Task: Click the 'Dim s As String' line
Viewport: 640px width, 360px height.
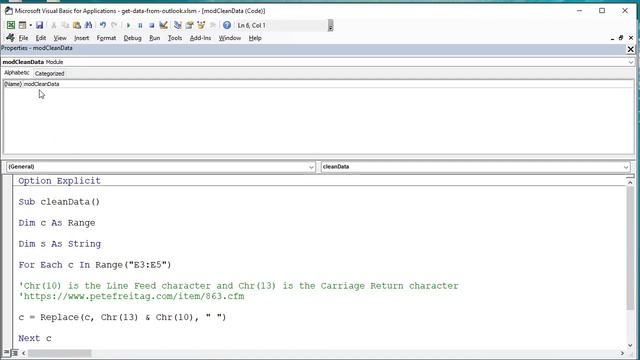Action: [x=60, y=244]
